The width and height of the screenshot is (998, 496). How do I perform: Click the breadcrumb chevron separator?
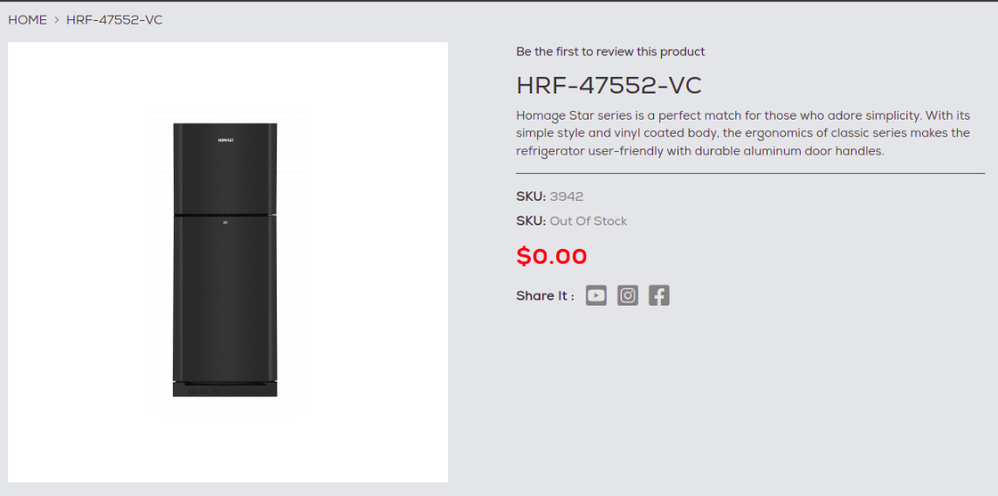(57, 20)
